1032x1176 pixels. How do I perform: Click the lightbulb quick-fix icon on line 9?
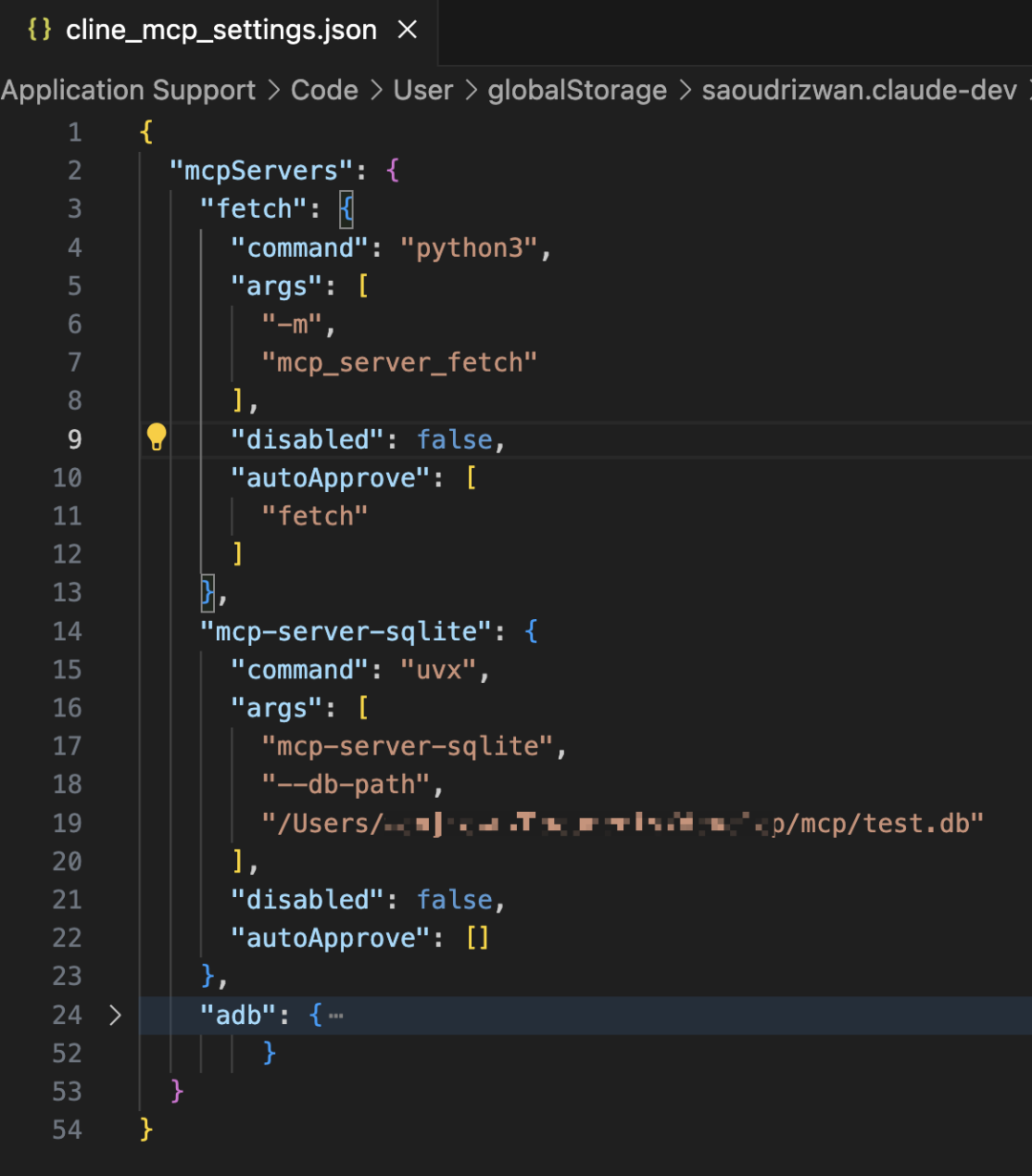click(156, 438)
